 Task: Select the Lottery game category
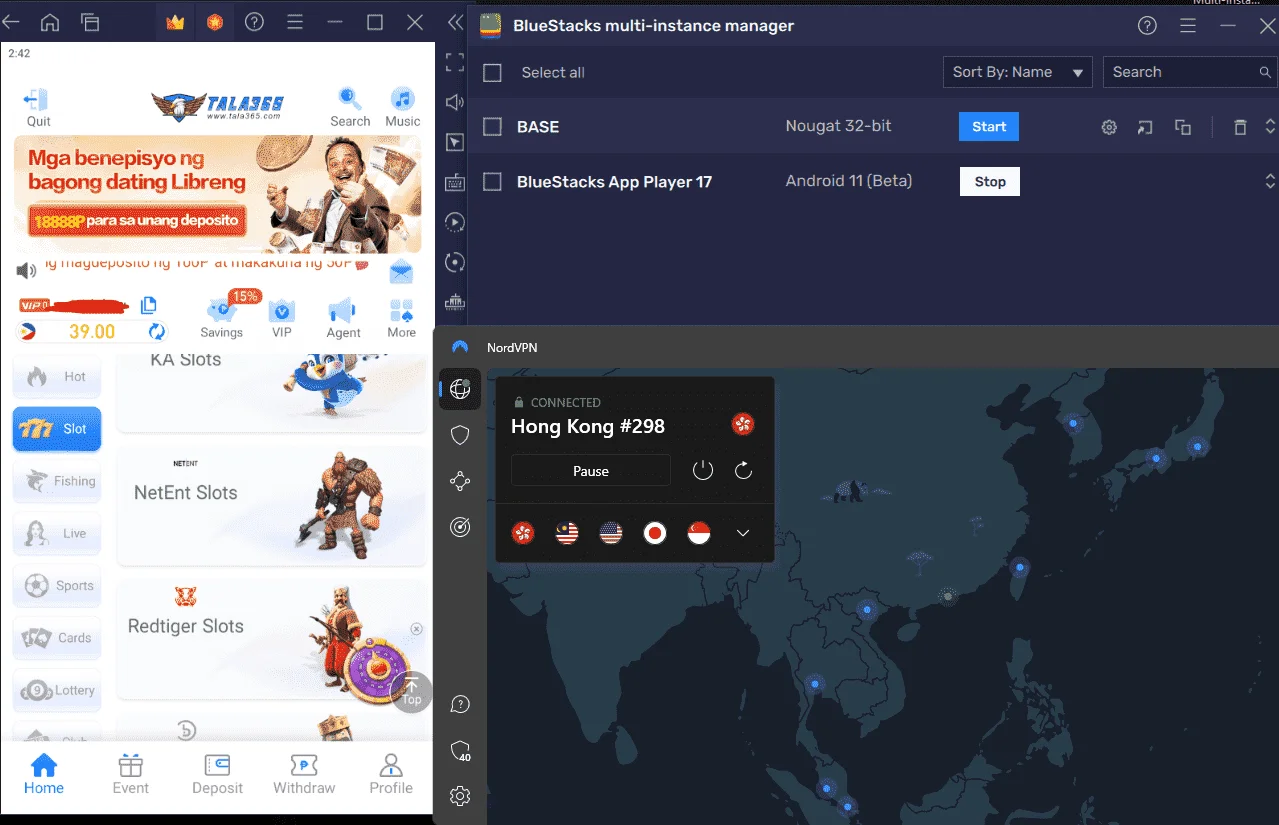click(x=57, y=690)
